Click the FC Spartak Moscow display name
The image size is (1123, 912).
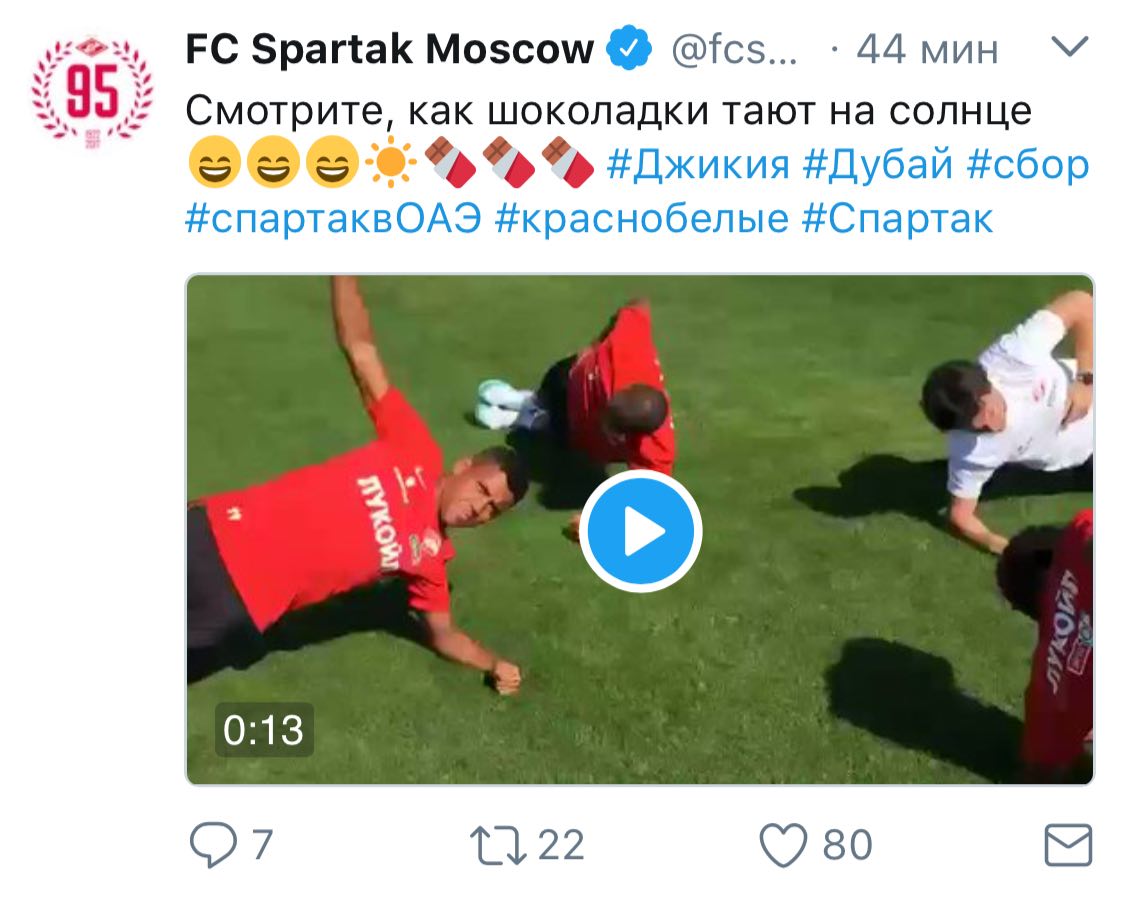(x=390, y=49)
